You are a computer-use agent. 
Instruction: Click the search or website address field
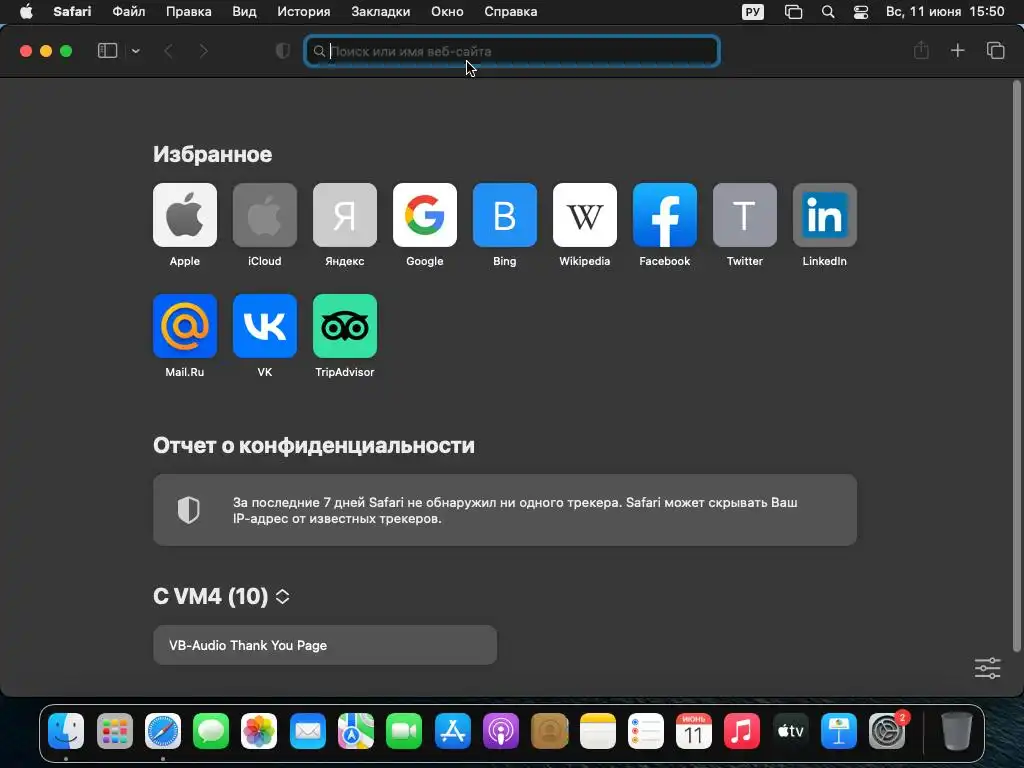512,51
